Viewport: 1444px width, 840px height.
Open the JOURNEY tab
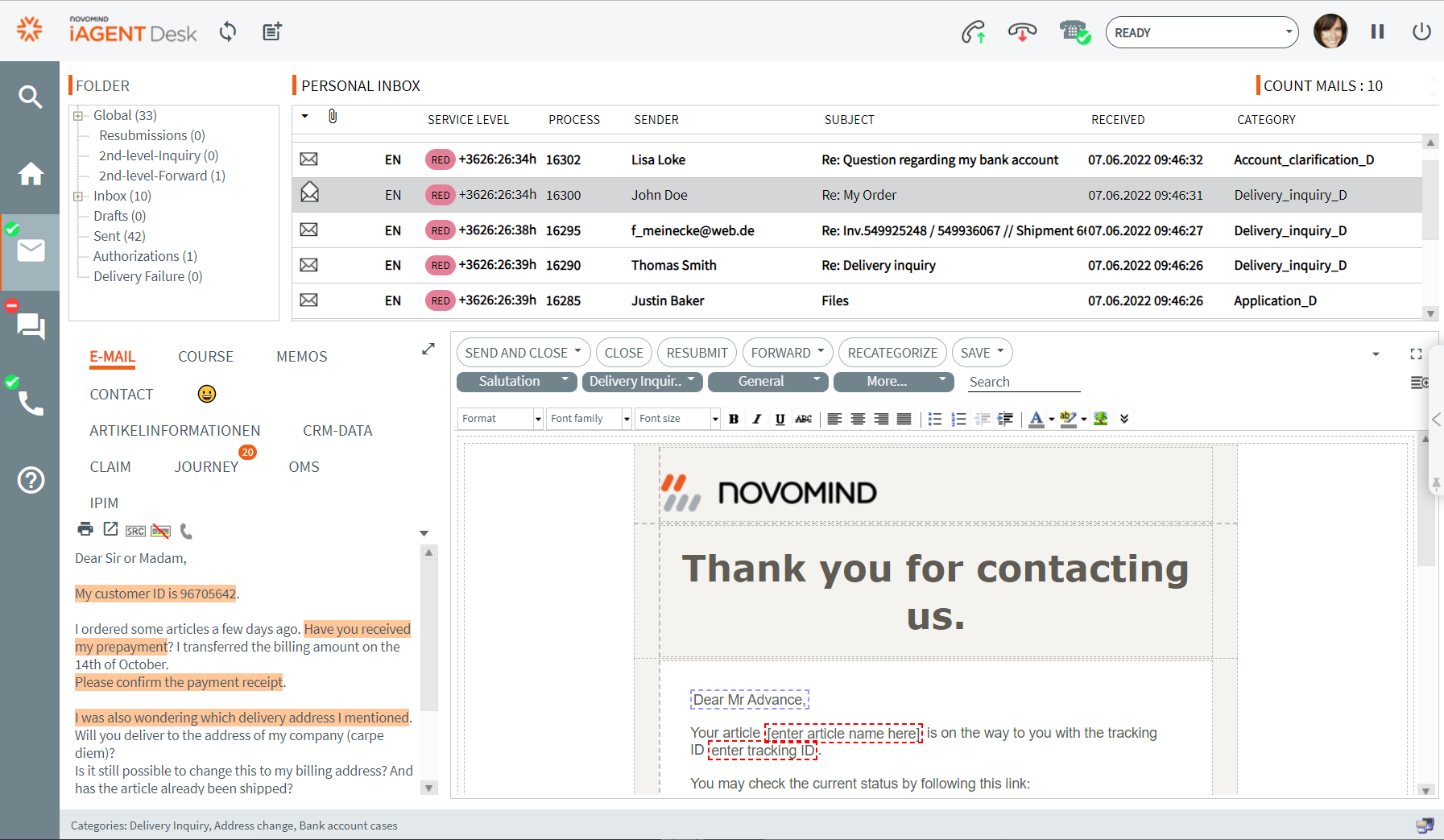206,467
